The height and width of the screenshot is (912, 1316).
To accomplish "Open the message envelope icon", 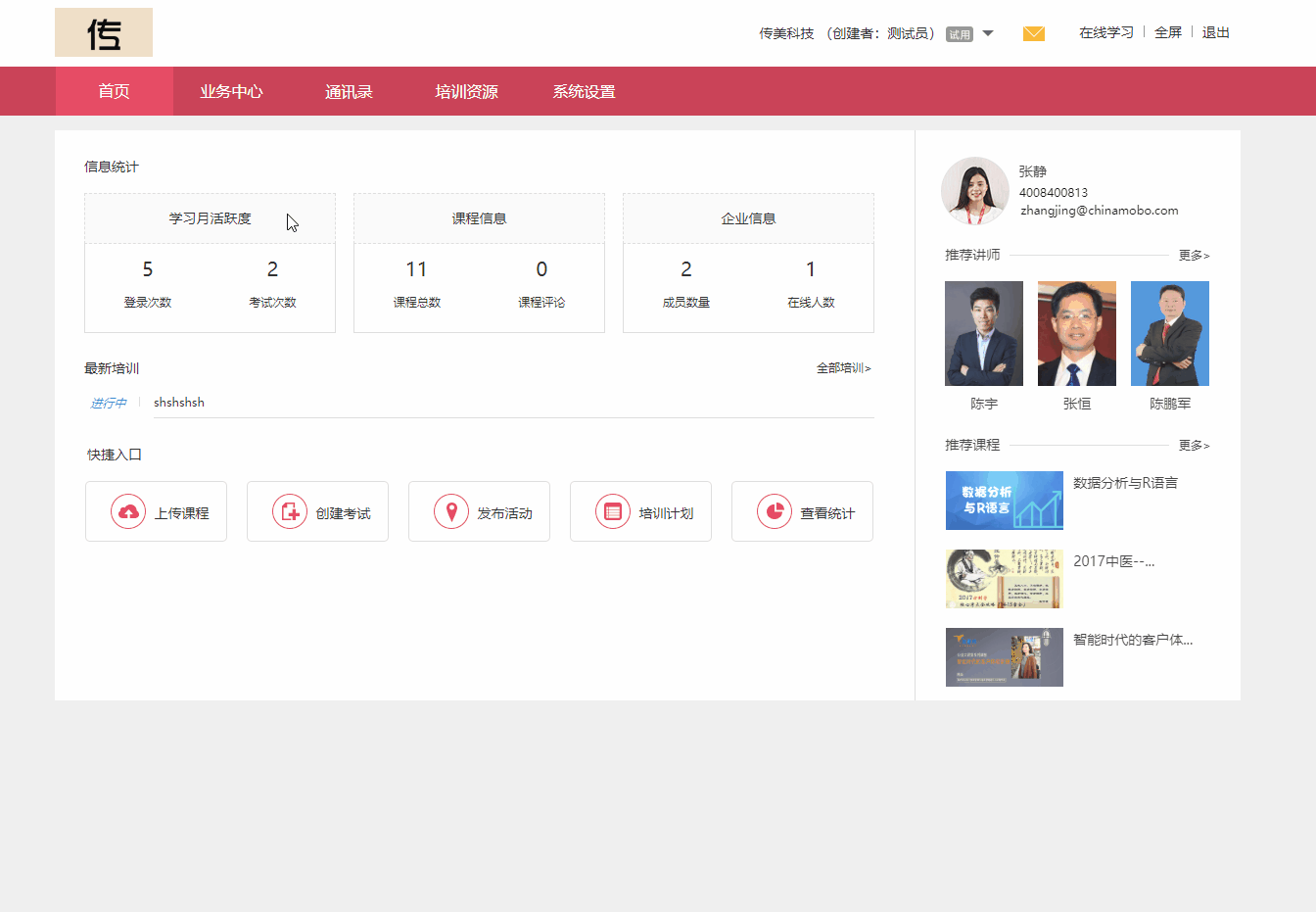I will (x=1033, y=32).
